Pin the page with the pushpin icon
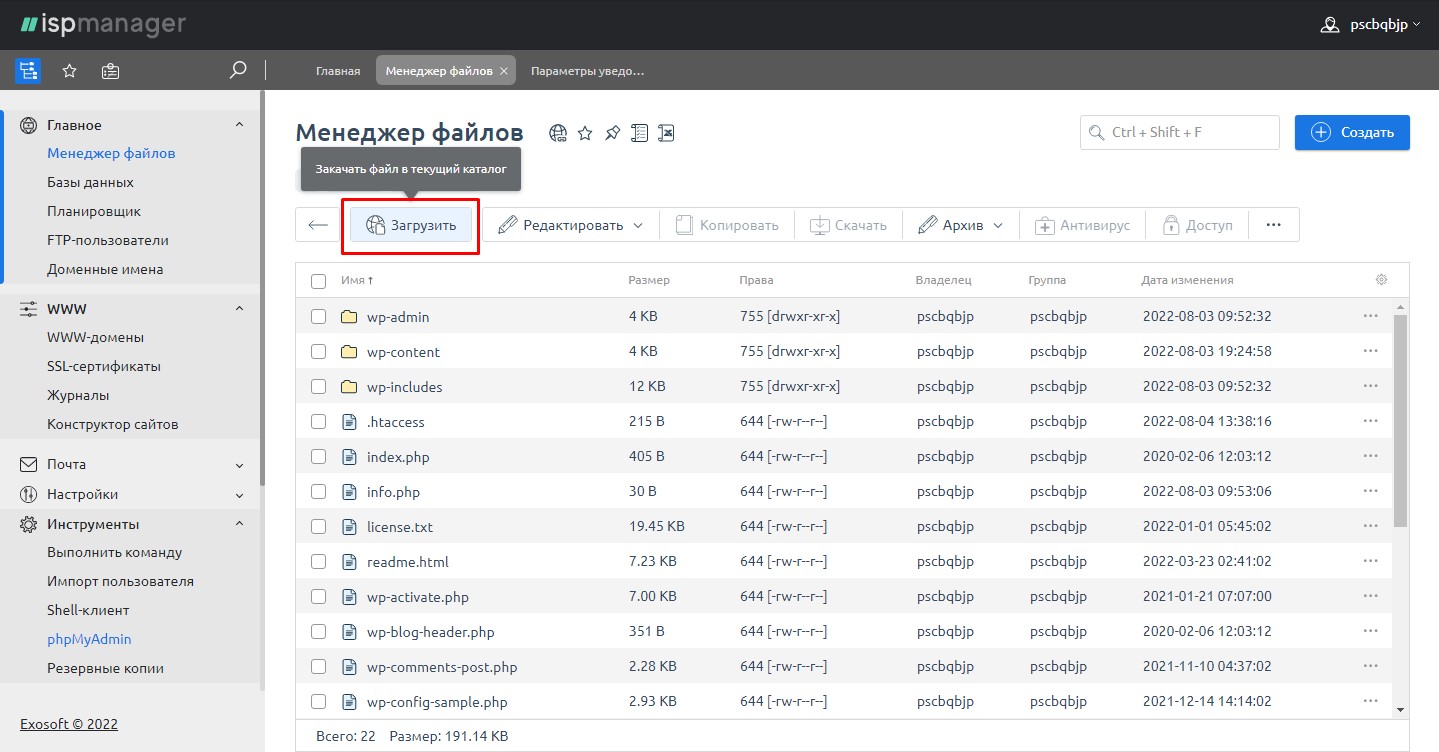This screenshot has height=752, width=1439. point(612,133)
